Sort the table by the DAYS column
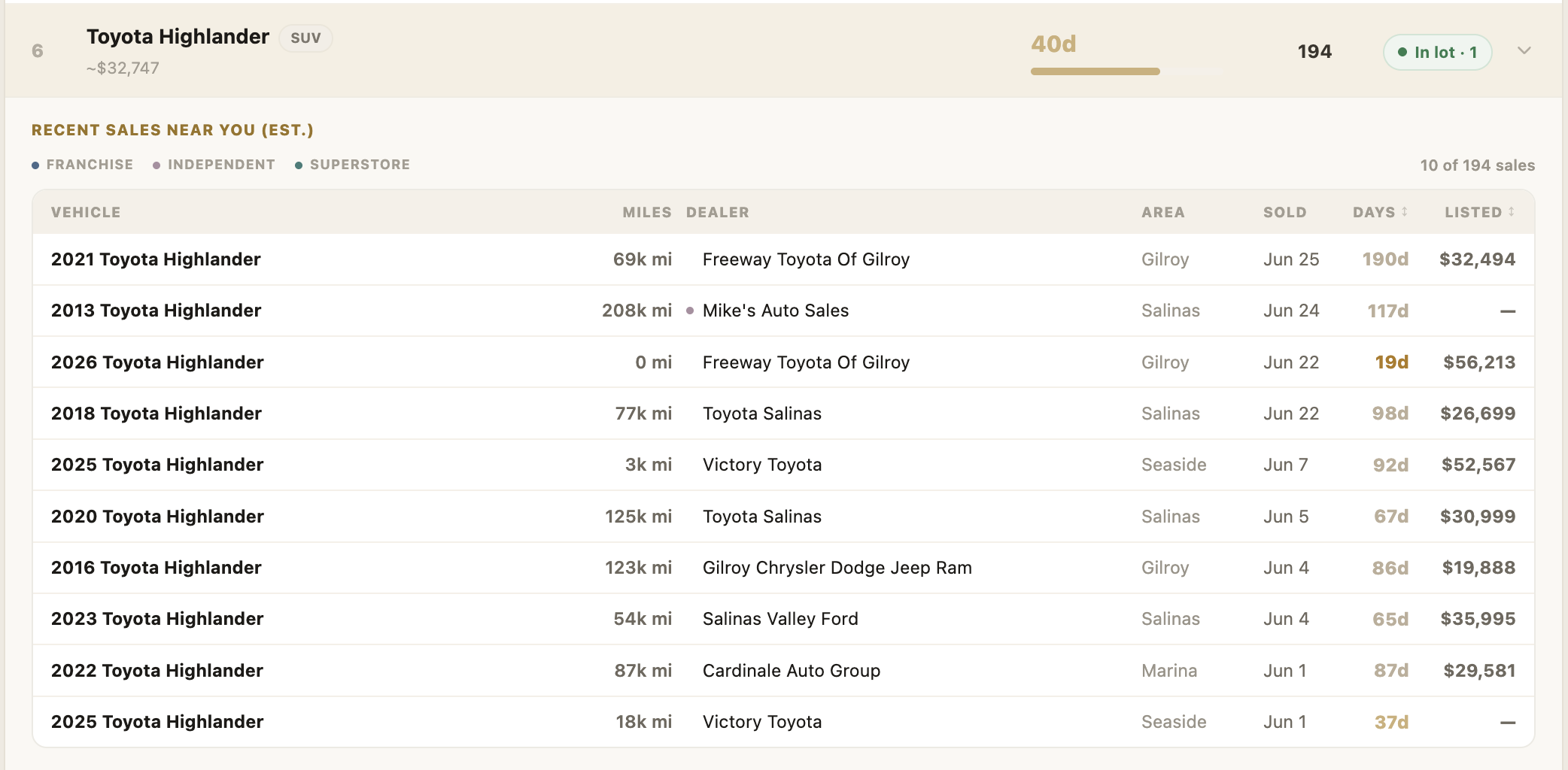 point(1380,212)
